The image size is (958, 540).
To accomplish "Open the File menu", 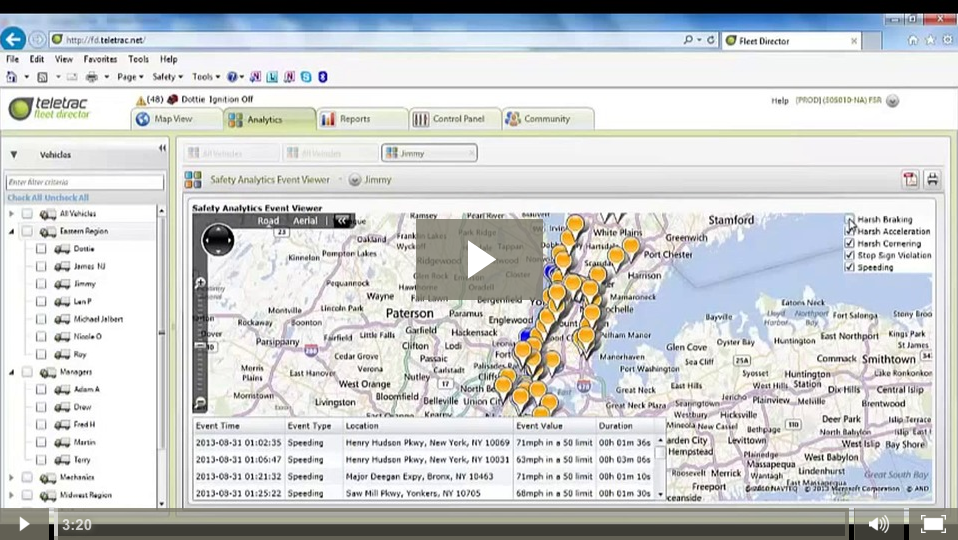I will [x=12, y=59].
